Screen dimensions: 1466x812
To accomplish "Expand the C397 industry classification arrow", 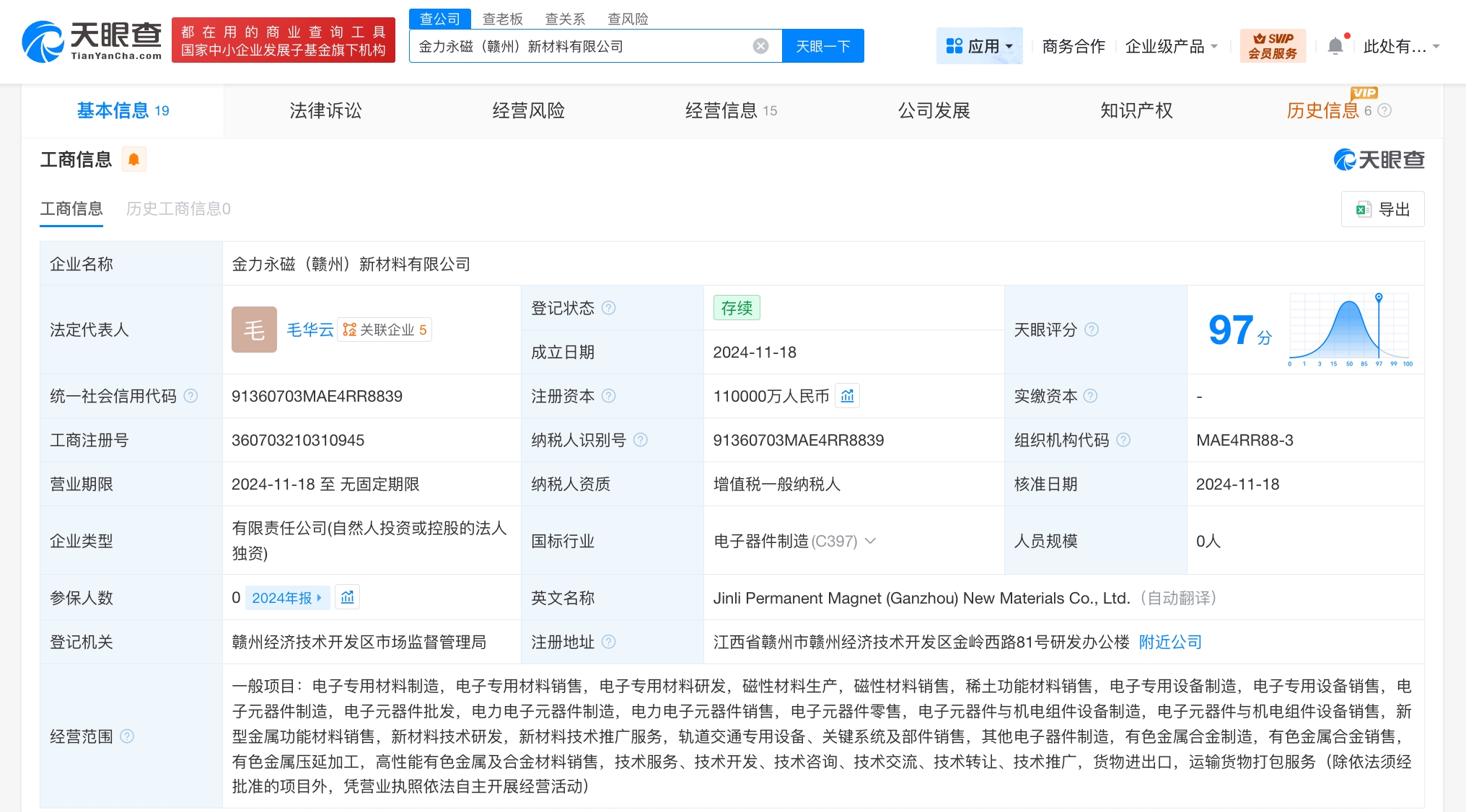I will tap(872, 541).
